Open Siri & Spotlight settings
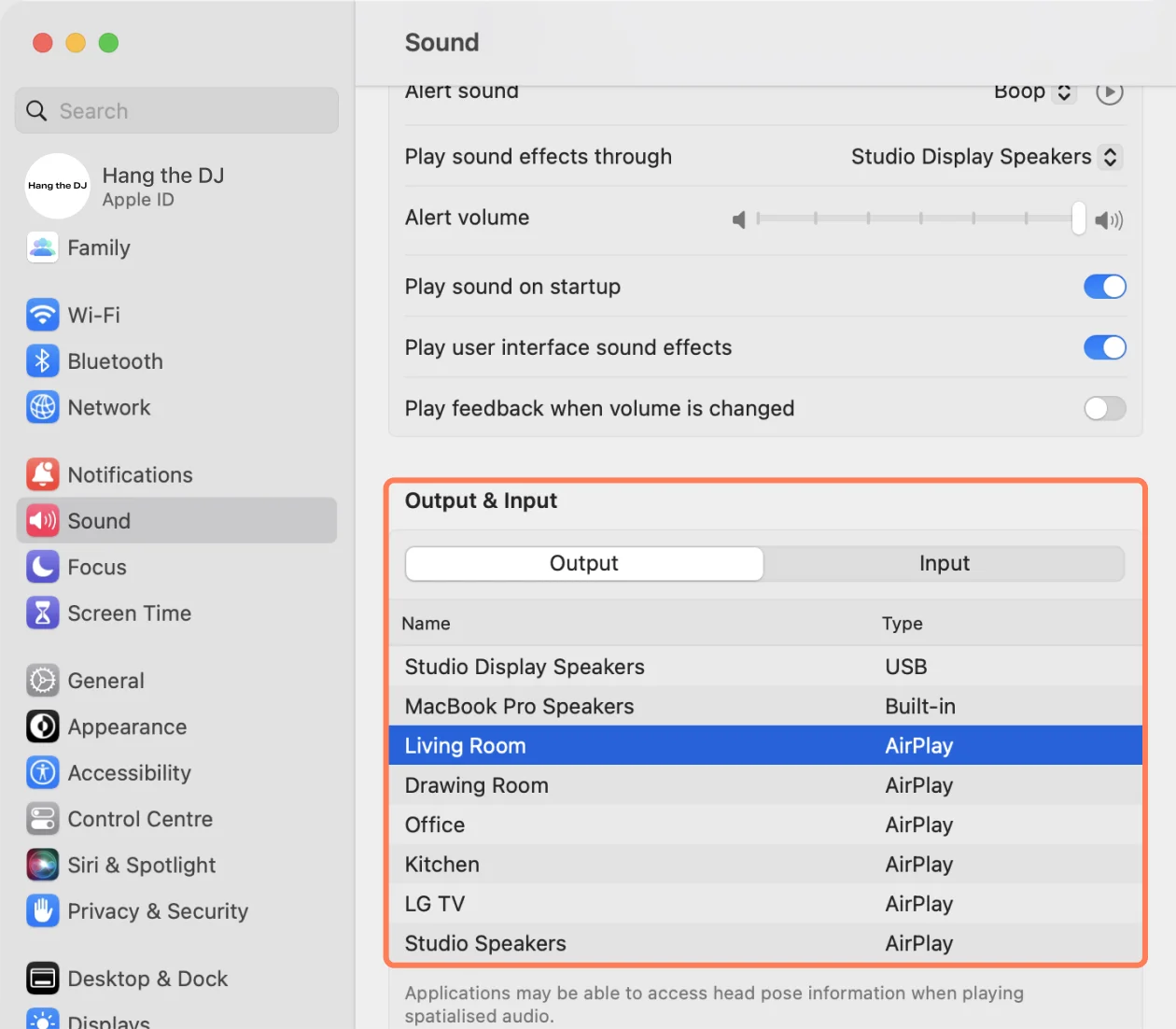This screenshot has height=1029, width=1176. [x=141, y=865]
